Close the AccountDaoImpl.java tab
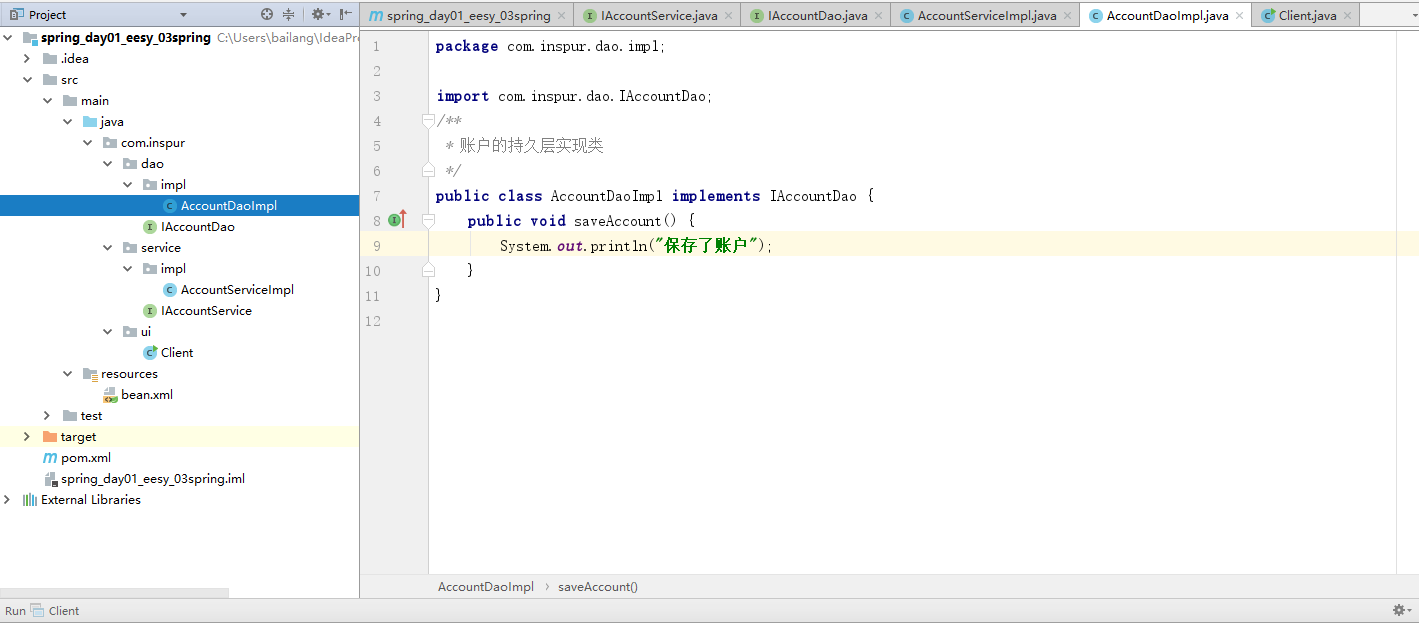The width and height of the screenshot is (1419, 623). 1240,16
